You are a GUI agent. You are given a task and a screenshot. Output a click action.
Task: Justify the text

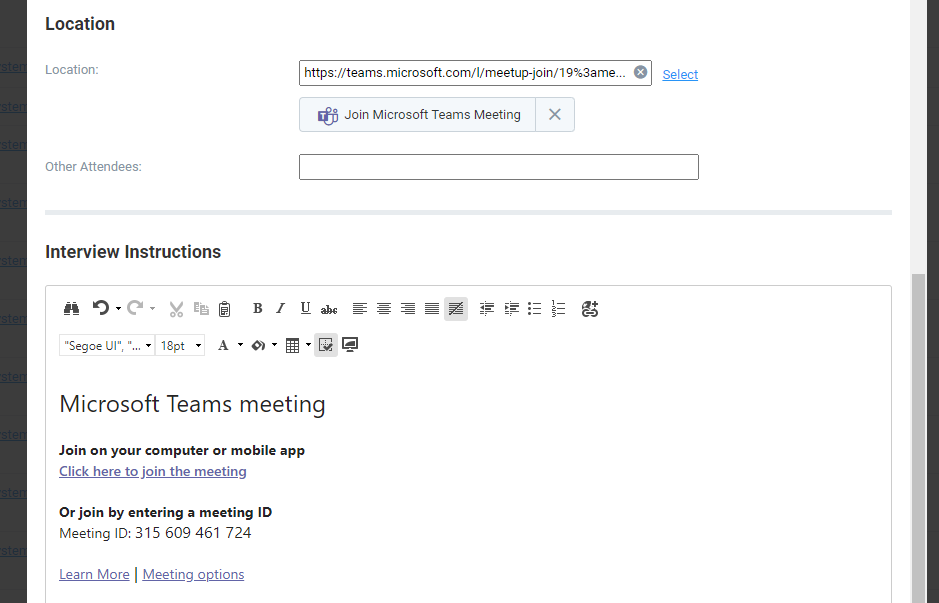pyautogui.click(x=432, y=309)
